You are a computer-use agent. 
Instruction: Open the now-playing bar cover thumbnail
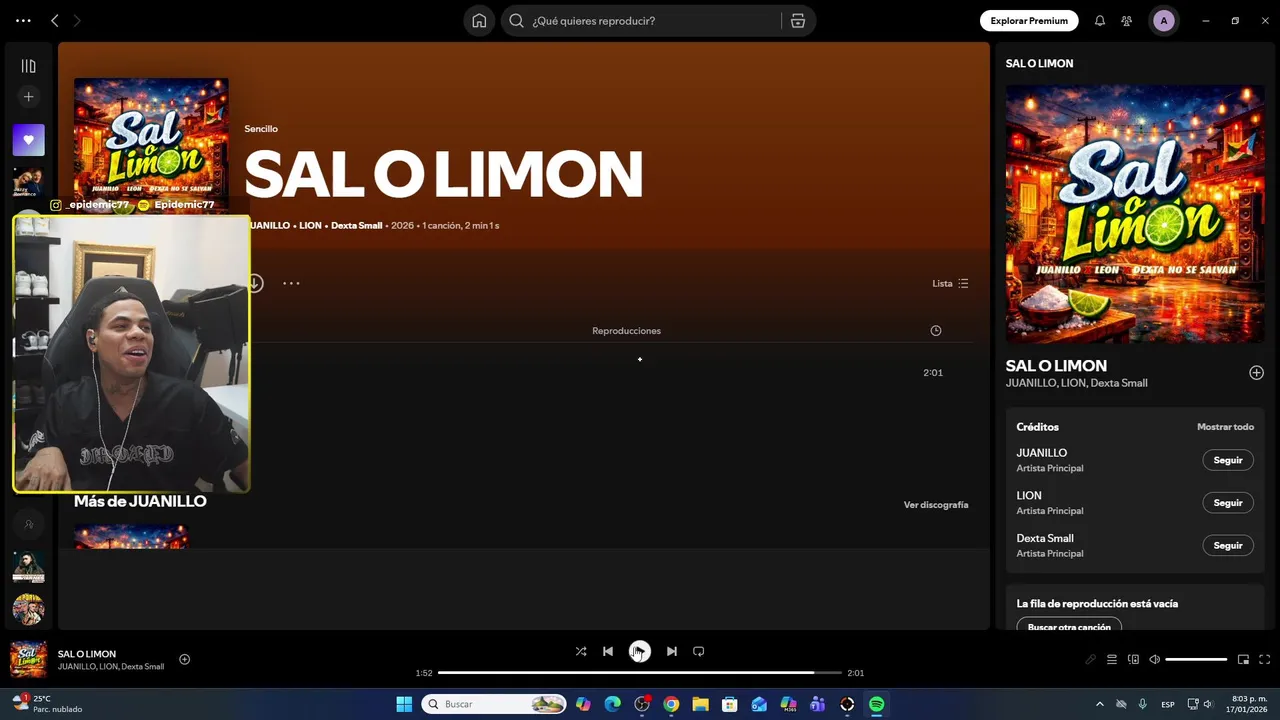coord(28,659)
